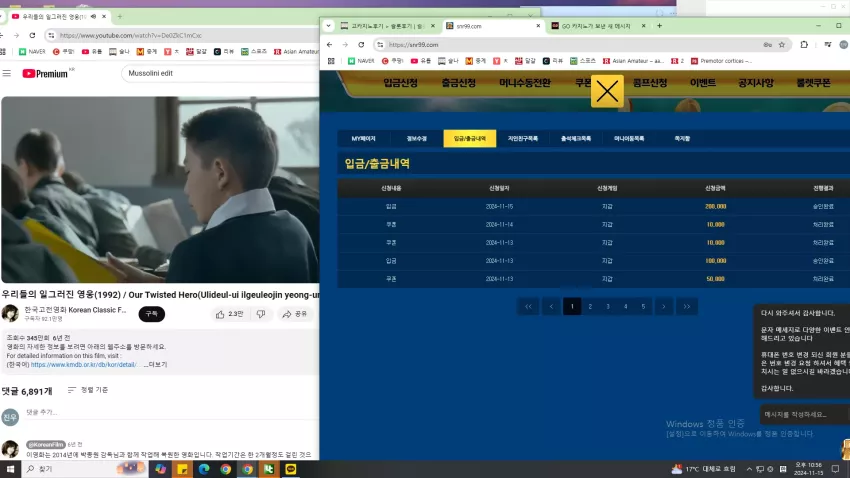Switch to the 지인친구목록 tab
This screenshot has width=850, height=478.
click(x=523, y=139)
